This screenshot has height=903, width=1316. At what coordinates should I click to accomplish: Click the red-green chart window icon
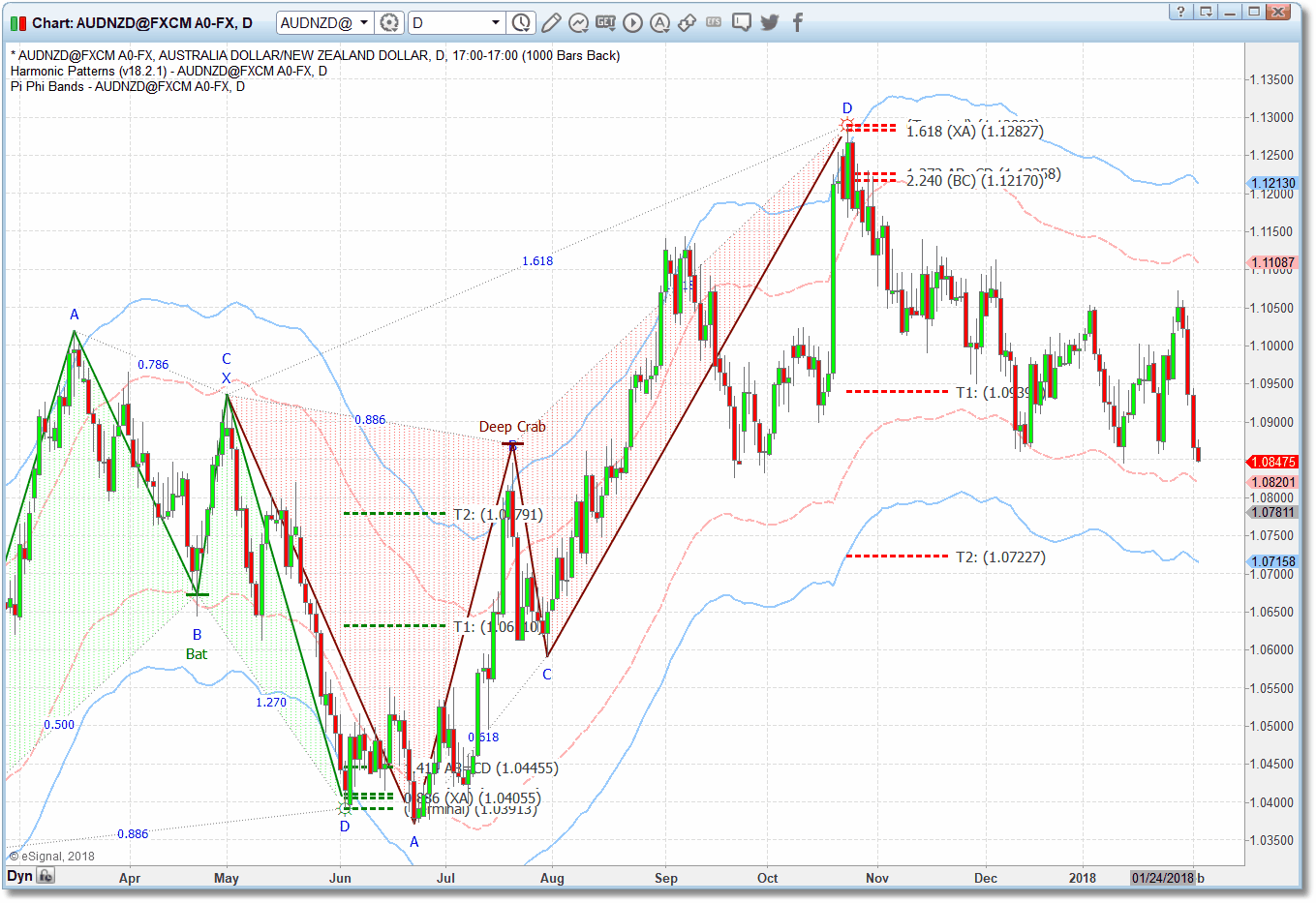tap(18, 22)
